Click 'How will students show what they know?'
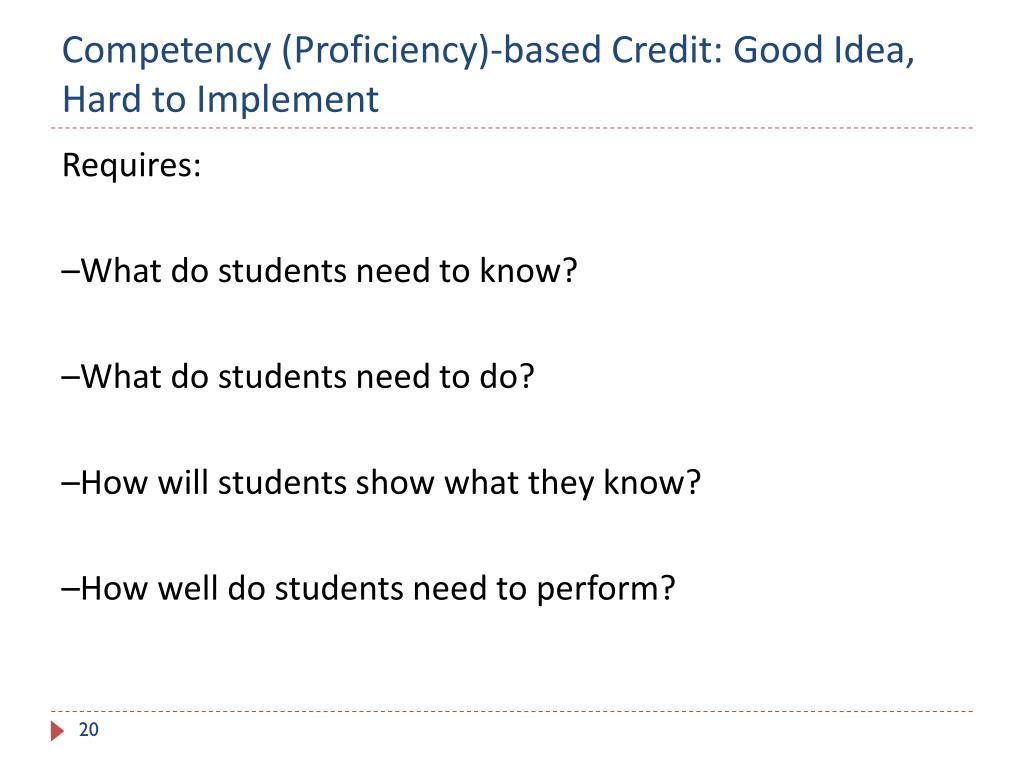 [x=381, y=483]
